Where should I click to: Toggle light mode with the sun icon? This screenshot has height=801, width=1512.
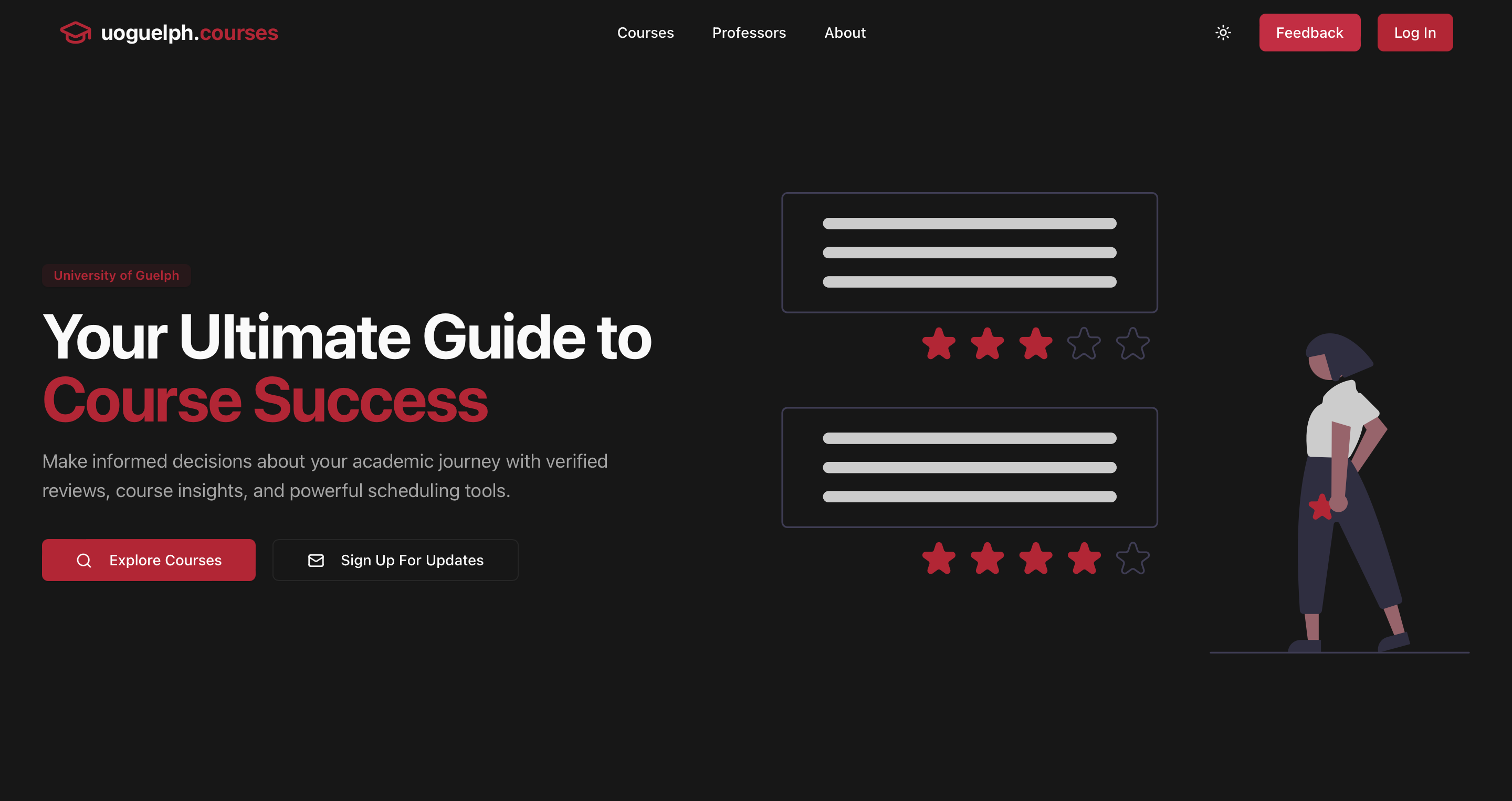[1223, 33]
